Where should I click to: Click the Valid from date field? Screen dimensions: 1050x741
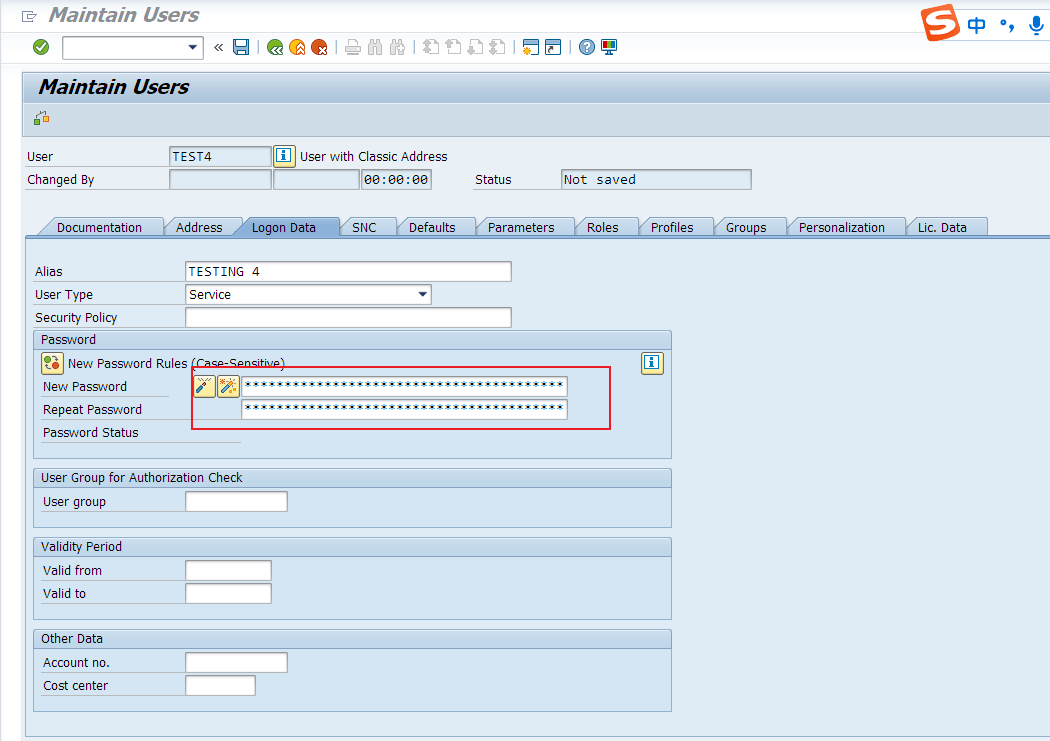(228, 570)
